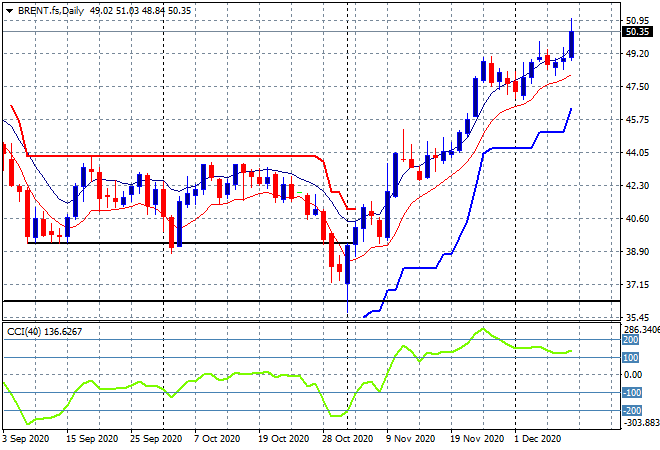Select the latest blue candlestick at 50.35
The height and width of the screenshot is (450, 660).
tap(572, 44)
